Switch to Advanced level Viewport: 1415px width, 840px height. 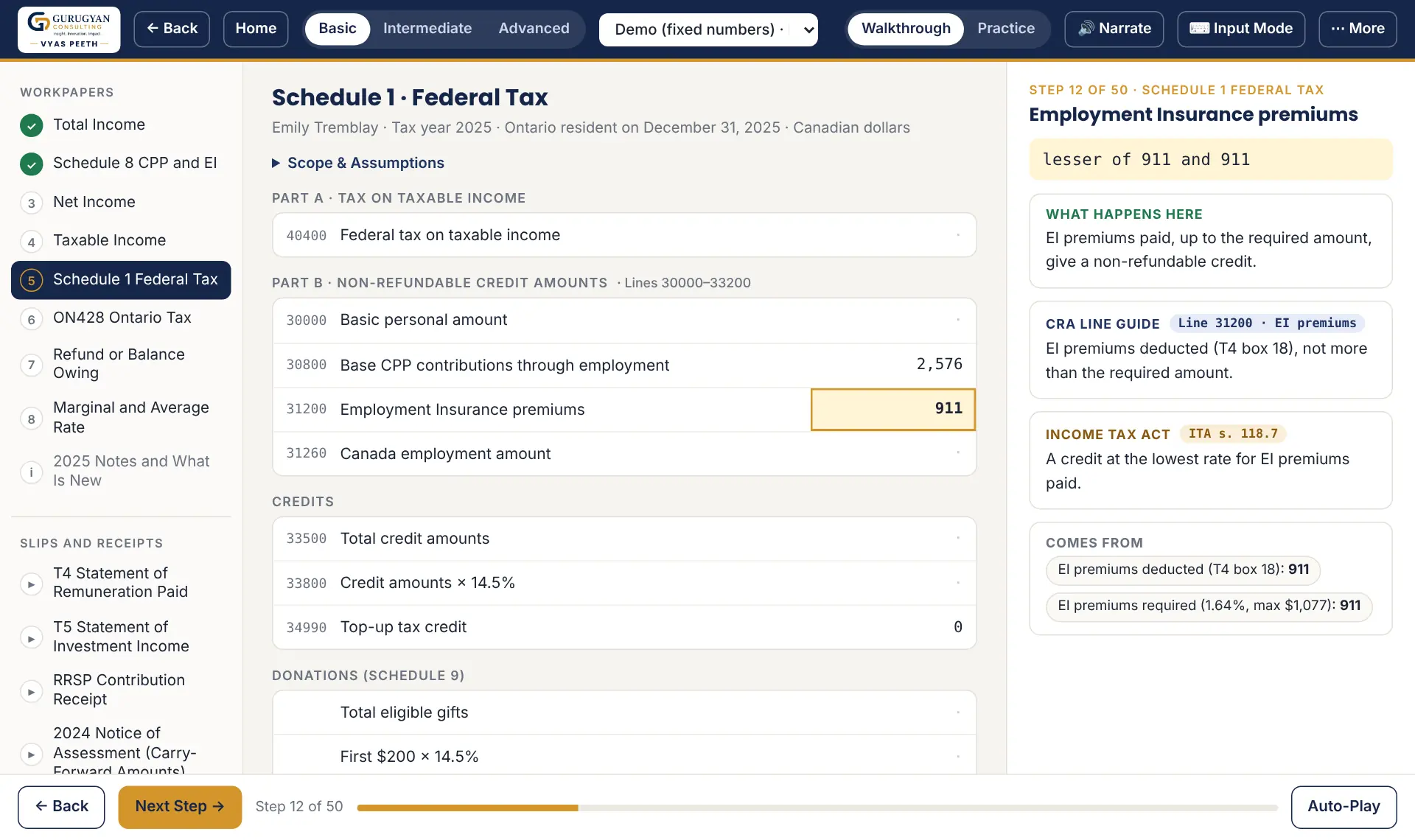(534, 29)
